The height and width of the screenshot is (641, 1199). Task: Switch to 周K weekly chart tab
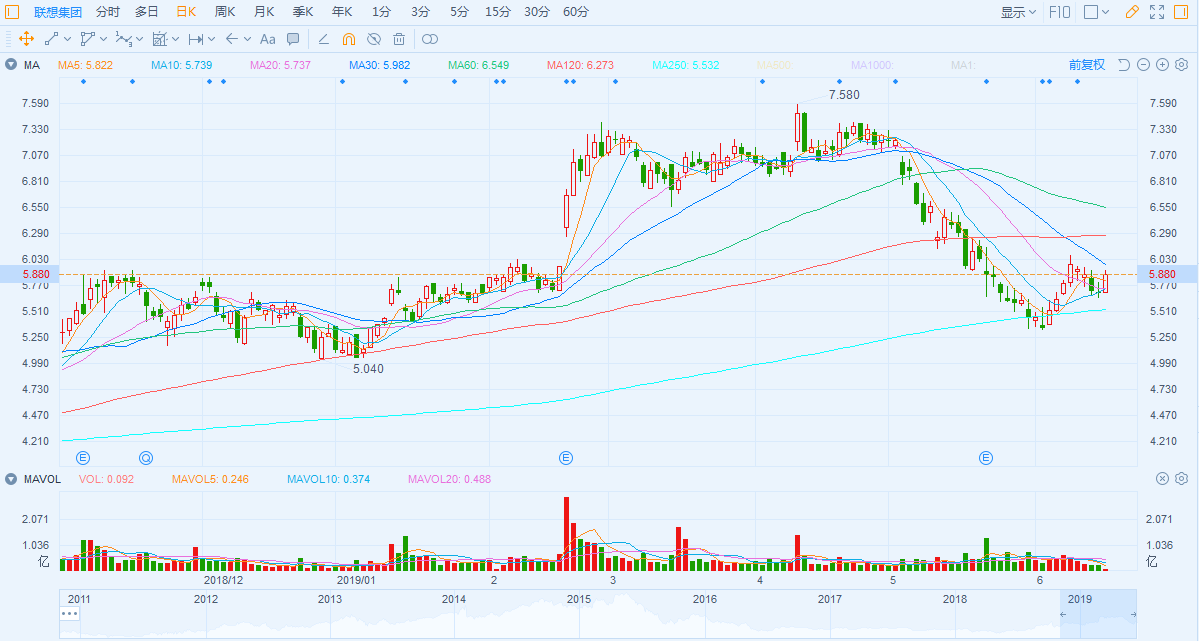[225, 12]
